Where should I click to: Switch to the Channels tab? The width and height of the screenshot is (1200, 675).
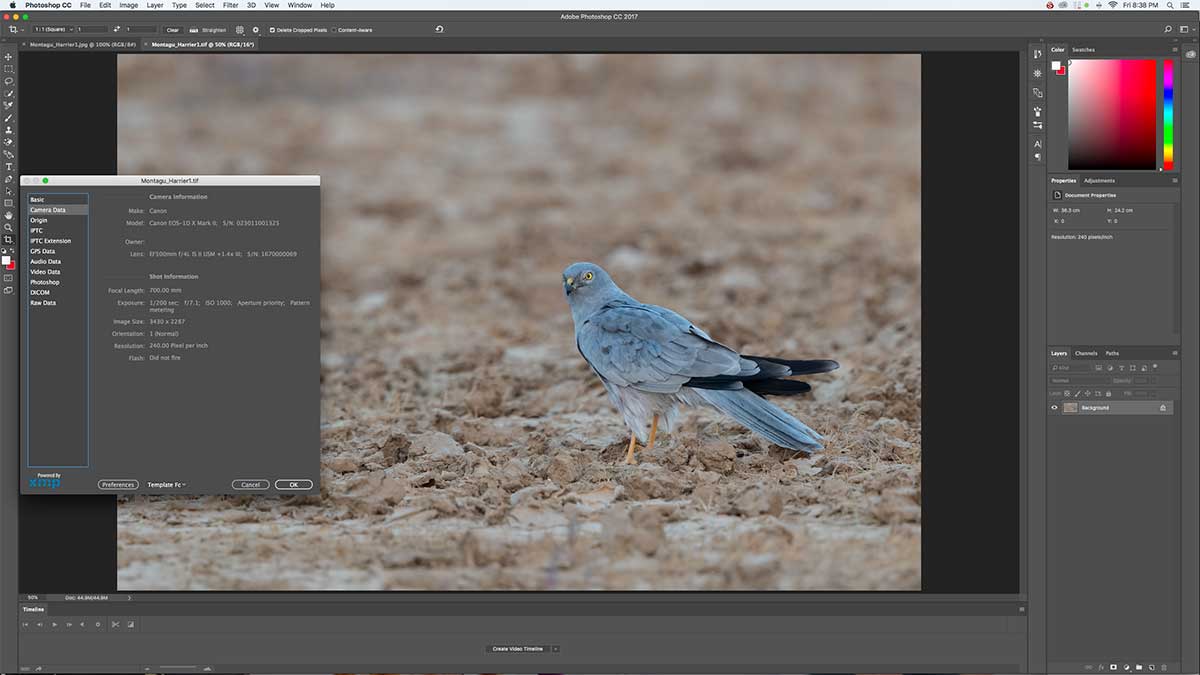pyautogui.click(x=1086, y=353)
